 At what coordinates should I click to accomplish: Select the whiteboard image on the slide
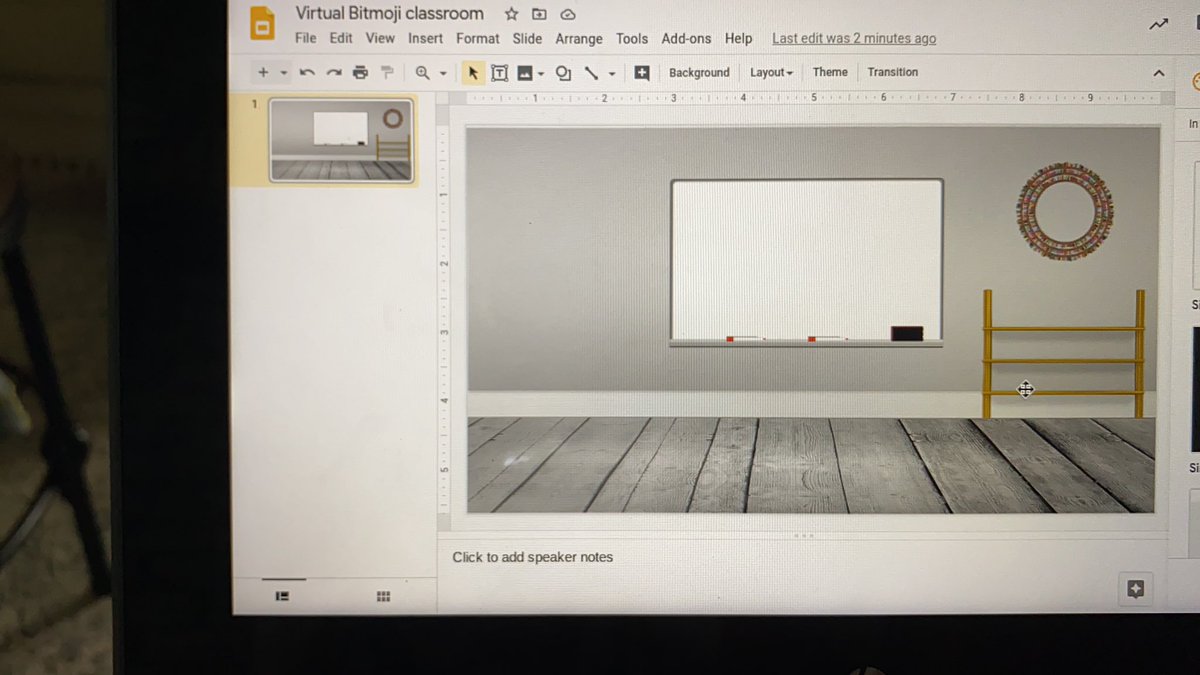point(806,262)
